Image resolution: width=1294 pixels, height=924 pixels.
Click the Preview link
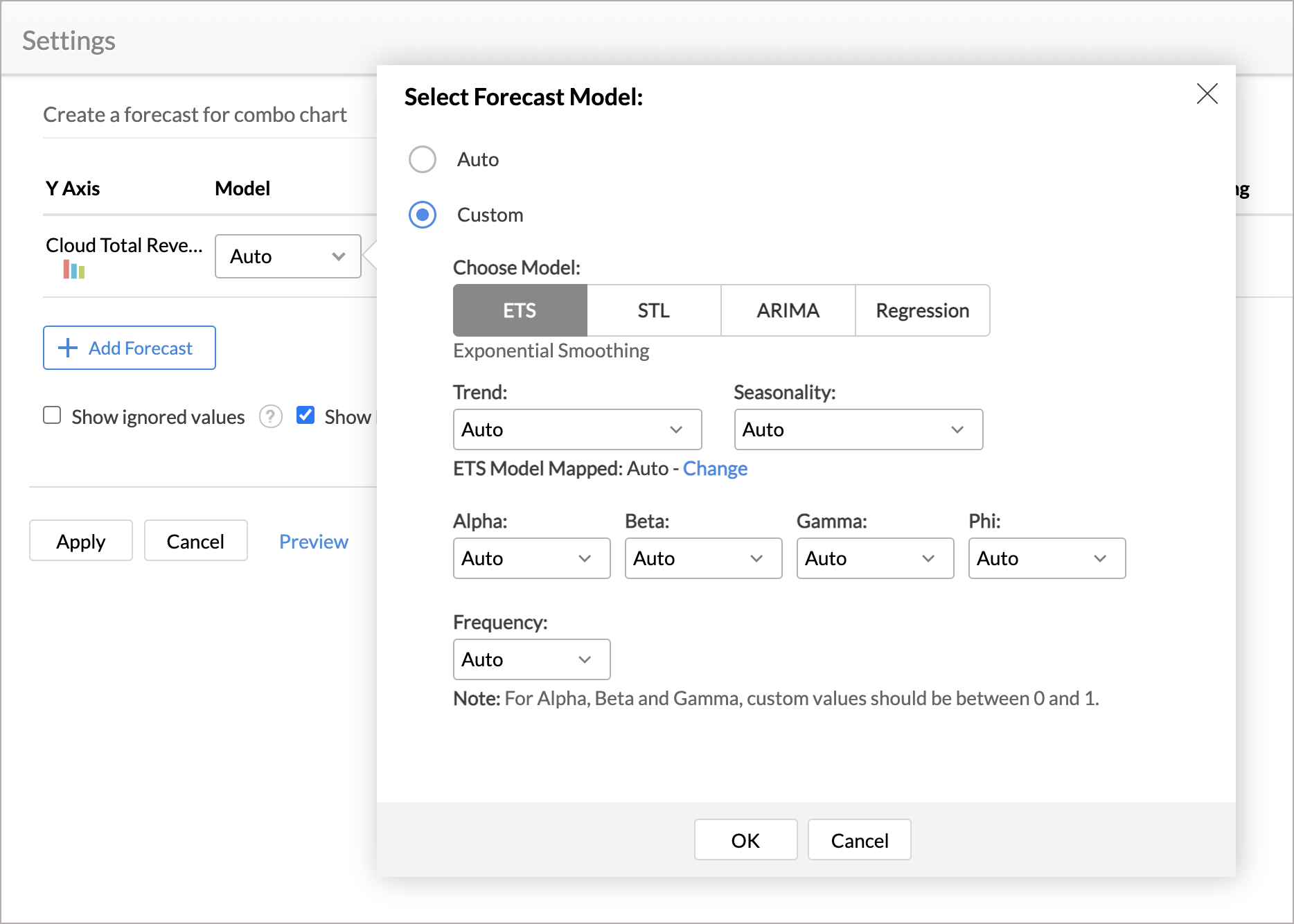pos(313,541)
